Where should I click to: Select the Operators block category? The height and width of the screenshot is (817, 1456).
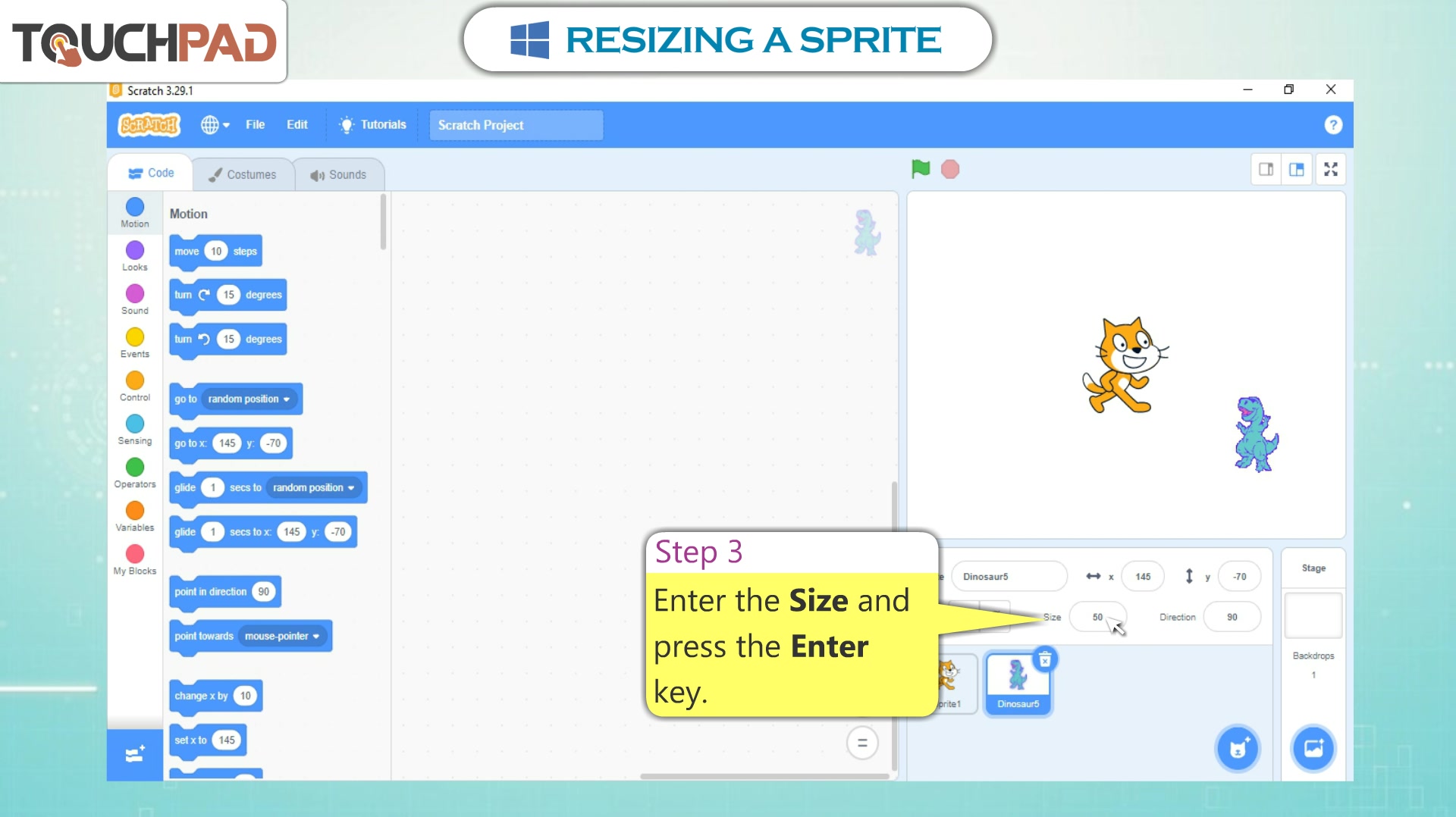135,473
